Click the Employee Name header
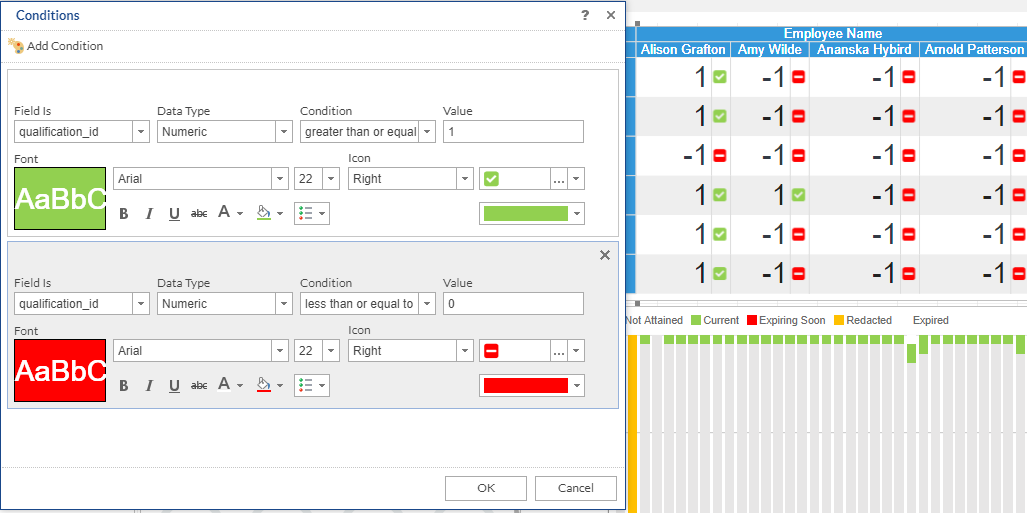This screenshot has height=513, width=1027. coord(832,34)
